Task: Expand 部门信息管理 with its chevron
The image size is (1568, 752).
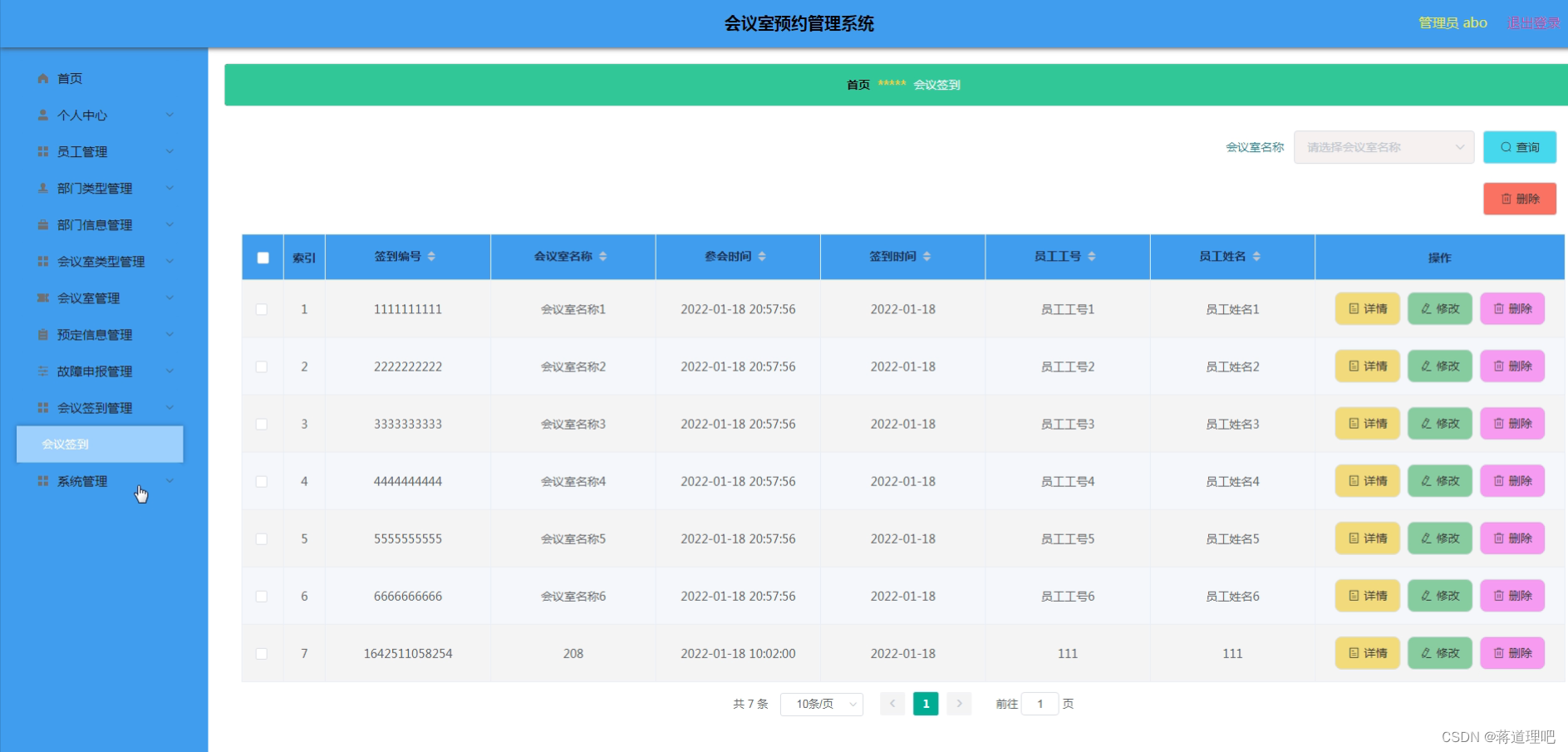Action: tap(170, 224)
